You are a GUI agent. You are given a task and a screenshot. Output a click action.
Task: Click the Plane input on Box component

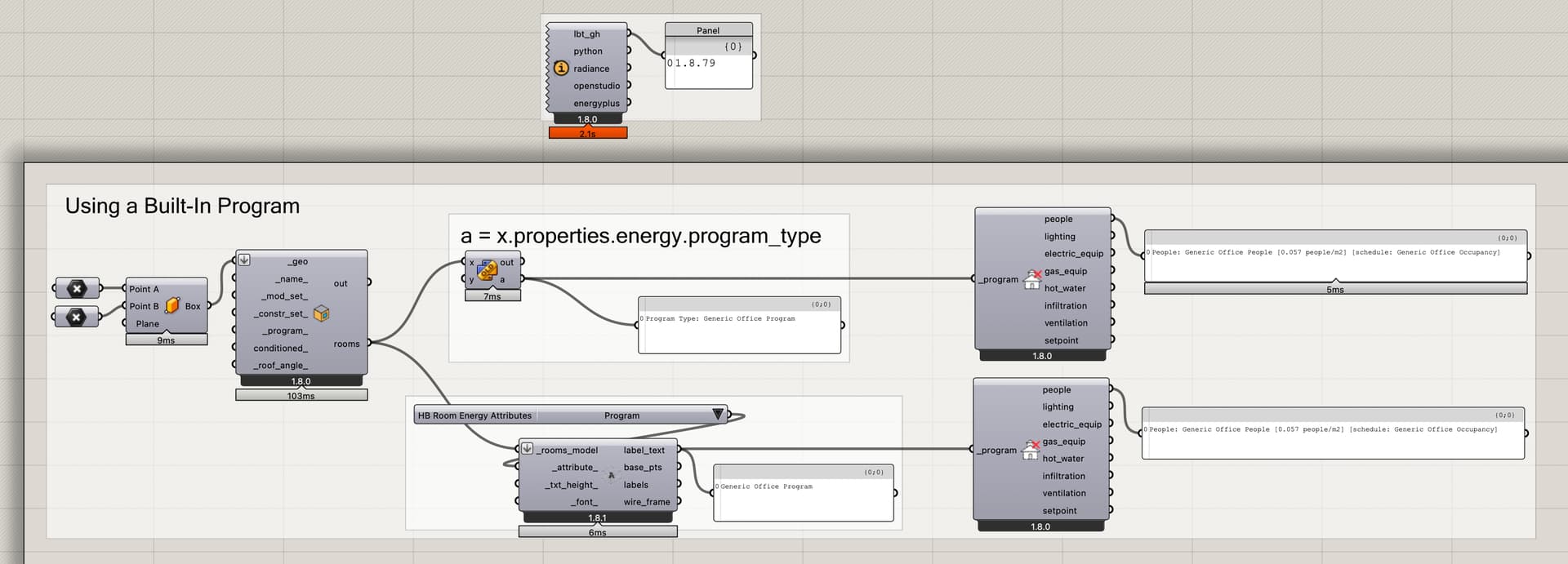click(148, 324)
